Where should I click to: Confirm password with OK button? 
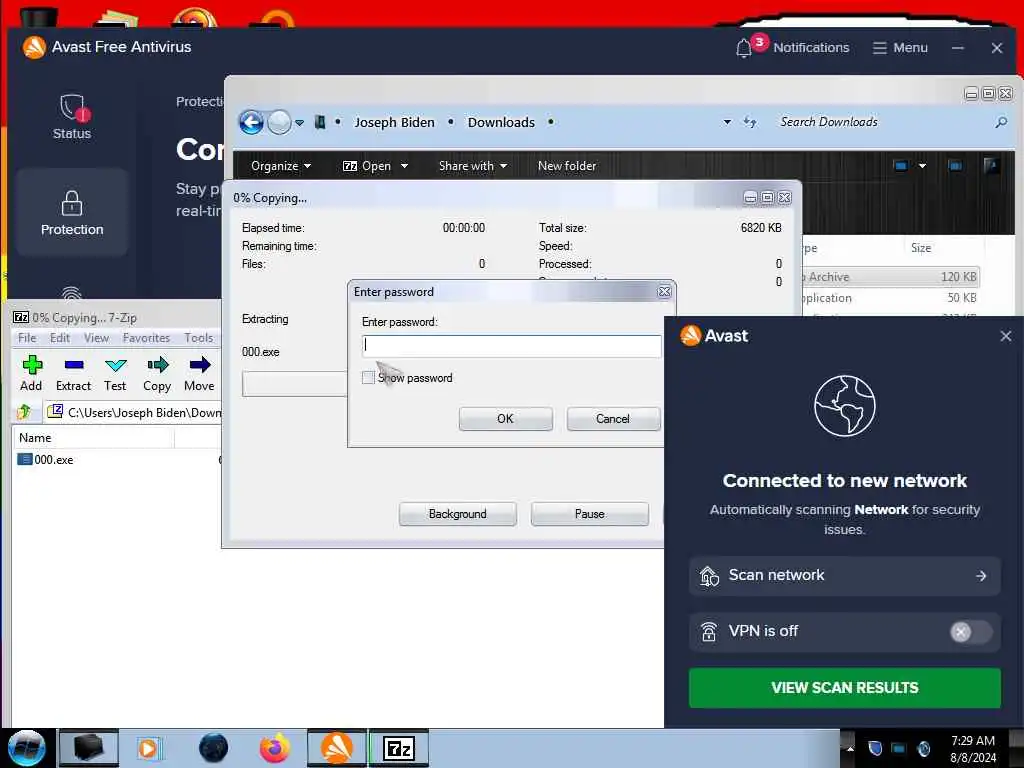pyautogui.click(x=505, y=419)
